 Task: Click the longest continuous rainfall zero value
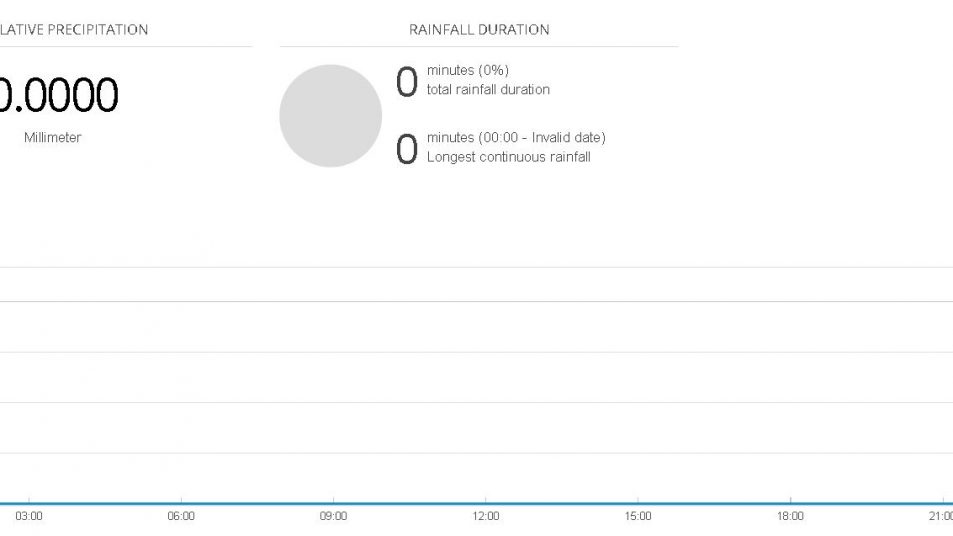406,149
